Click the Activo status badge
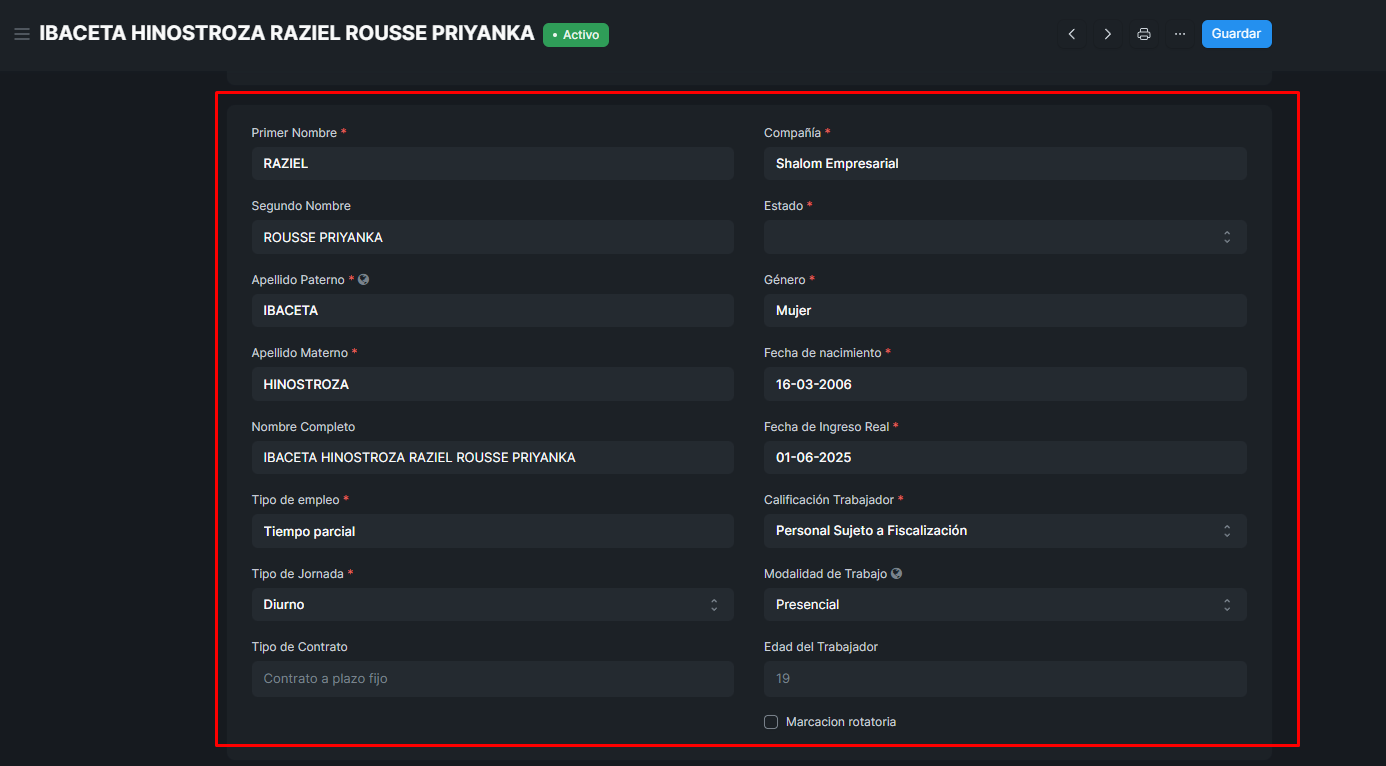Viewport: 1386px width, 766px height. coord(576,35)
